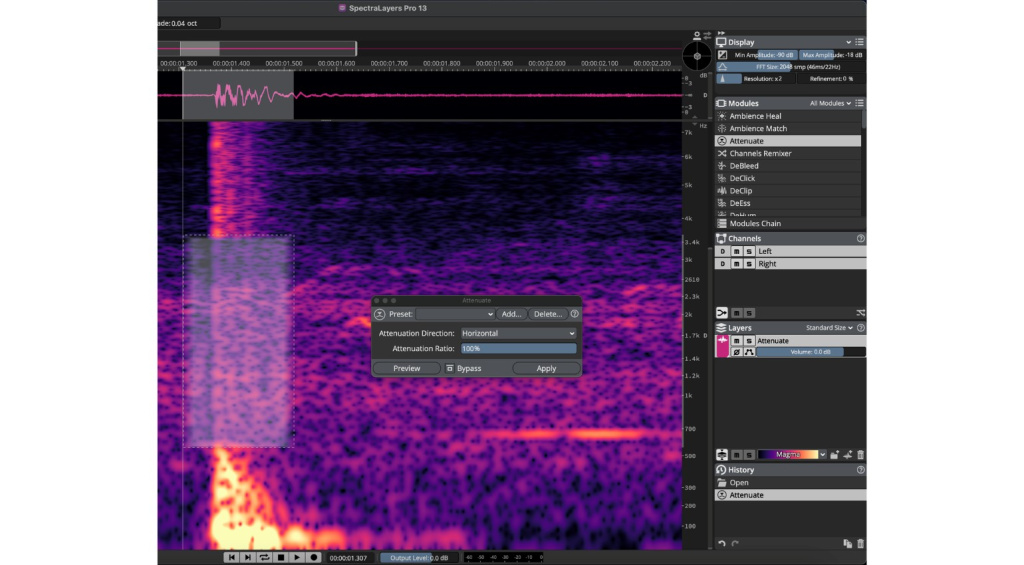The image size is (1024, 565).
Task: Delete the selected layer trash icon
Action: [x=861, y=455]
